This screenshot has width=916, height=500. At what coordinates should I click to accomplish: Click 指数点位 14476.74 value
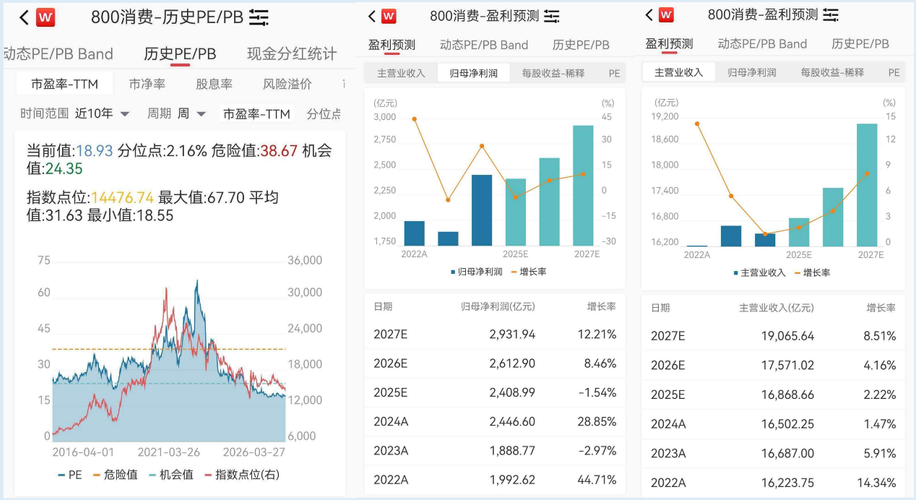point(122,198)
